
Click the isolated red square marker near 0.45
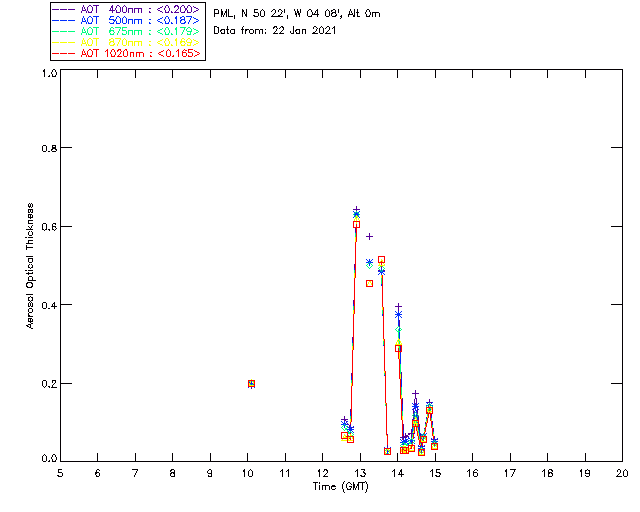[x=369, y=283]
